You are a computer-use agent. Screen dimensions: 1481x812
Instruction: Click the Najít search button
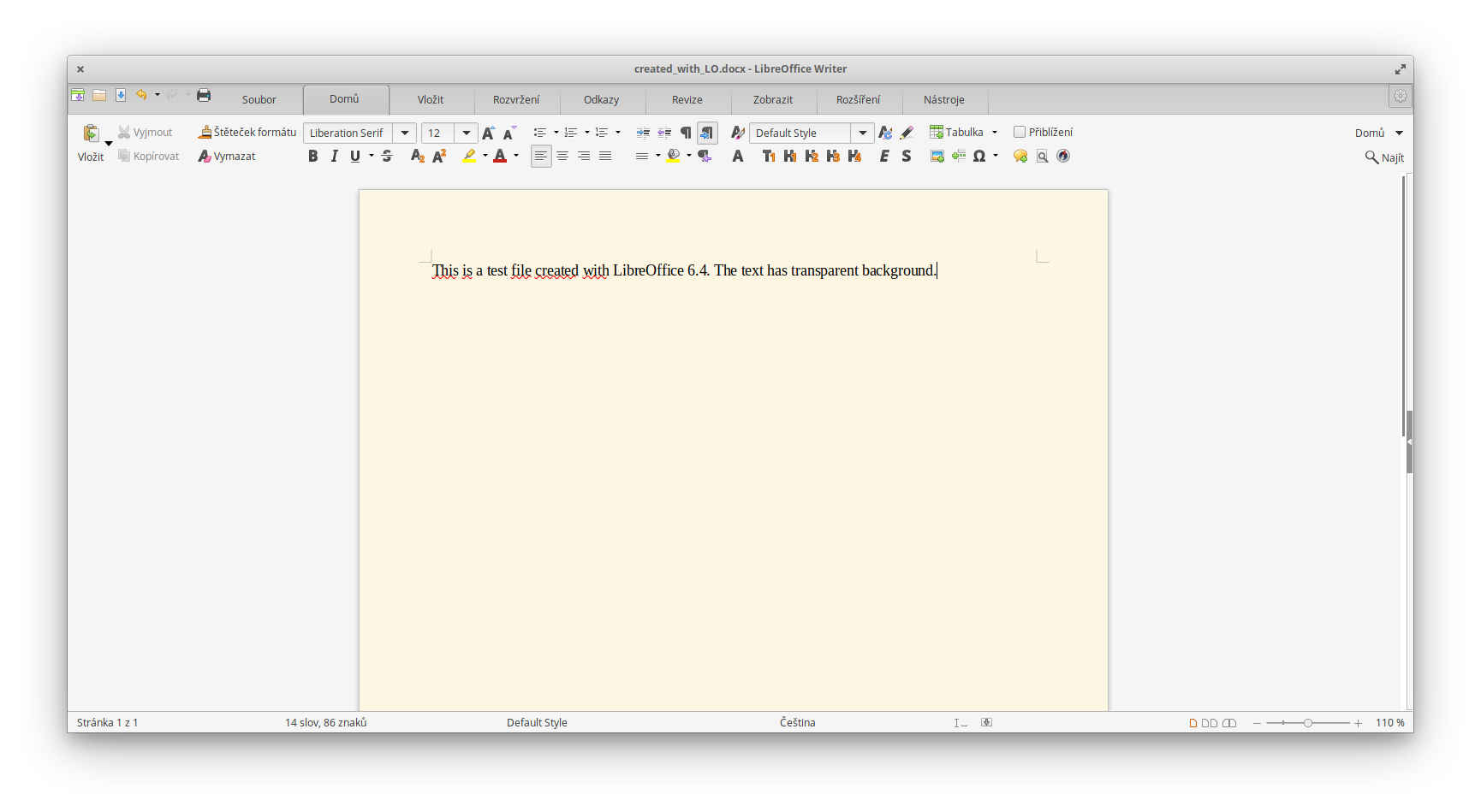coord(1384,157)
